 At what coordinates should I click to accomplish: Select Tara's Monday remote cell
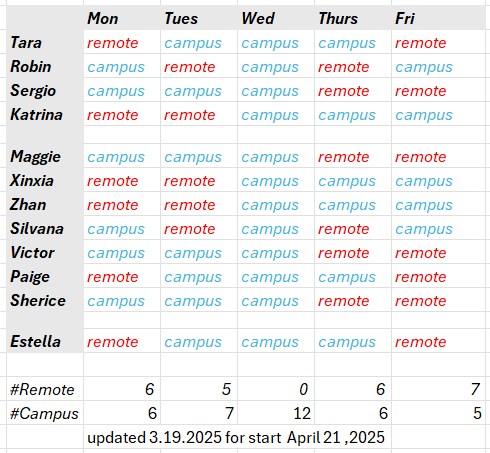click(122, 42)
